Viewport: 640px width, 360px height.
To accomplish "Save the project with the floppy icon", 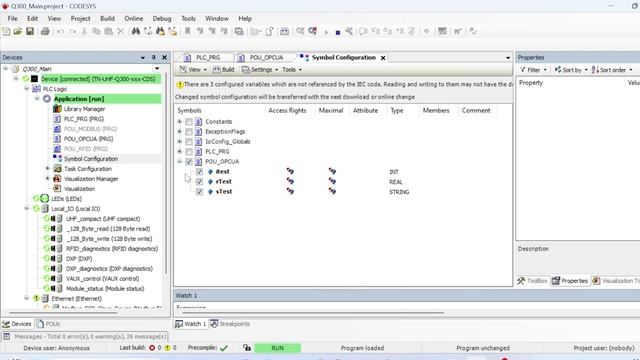I will (x=30, y=31).
